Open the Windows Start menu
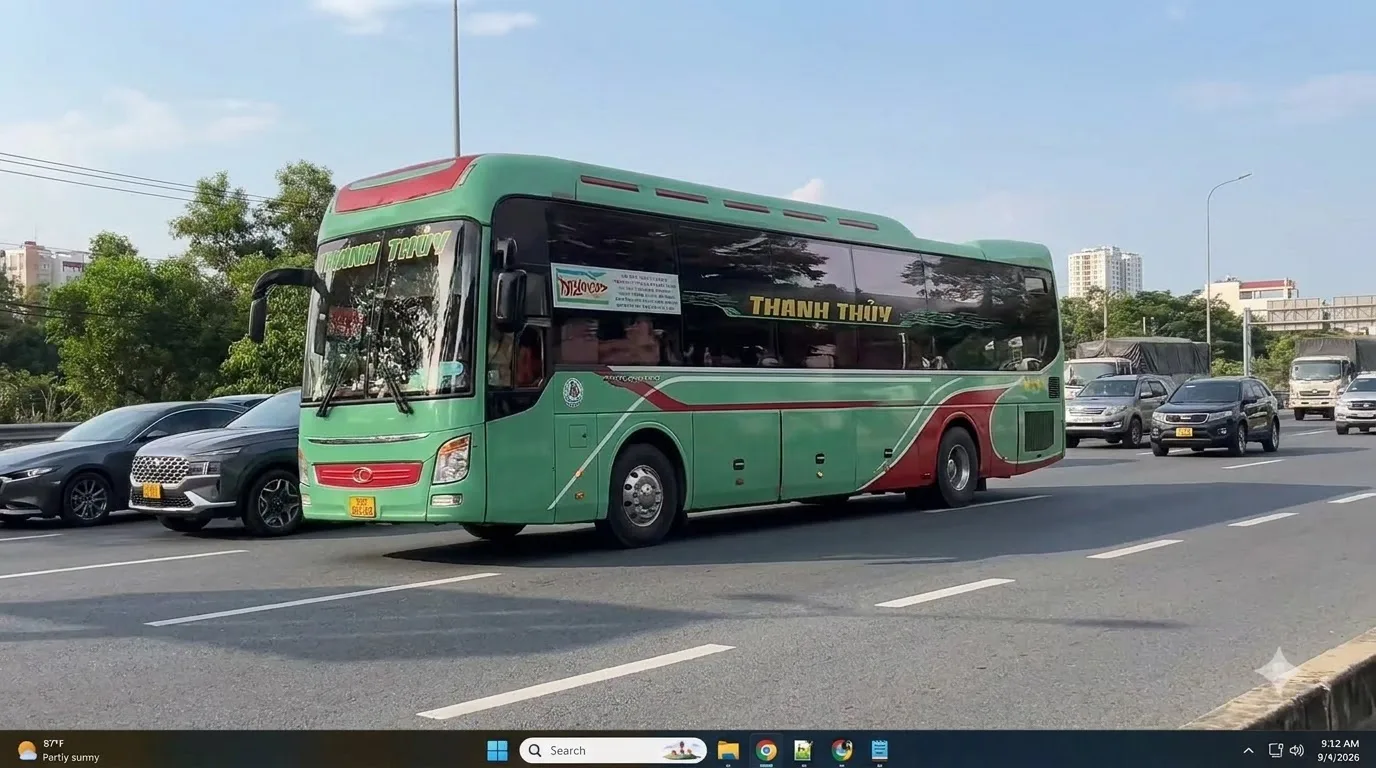1376x768 pixels. (x=497, y=750)
